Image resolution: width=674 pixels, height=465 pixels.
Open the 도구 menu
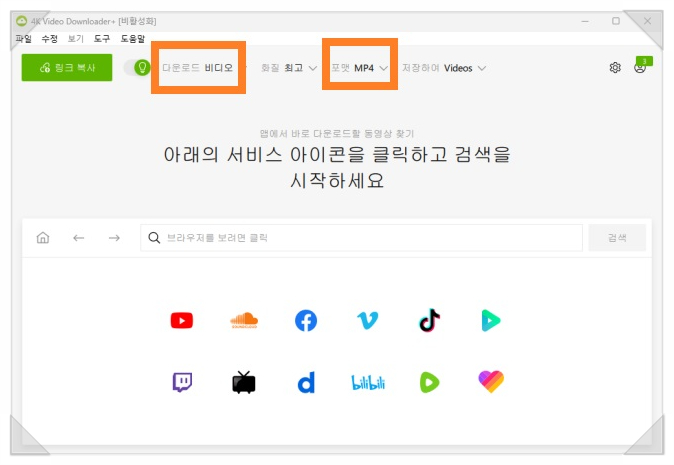point(102,39)
